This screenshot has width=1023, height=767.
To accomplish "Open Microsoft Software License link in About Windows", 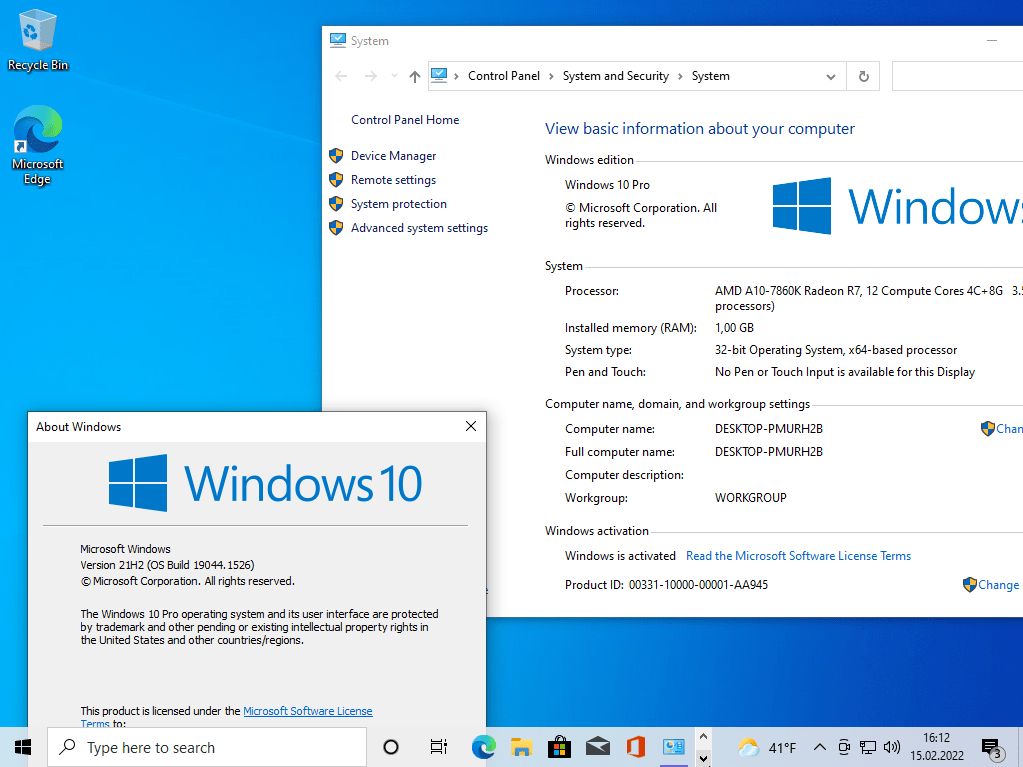I will point(308,712).
